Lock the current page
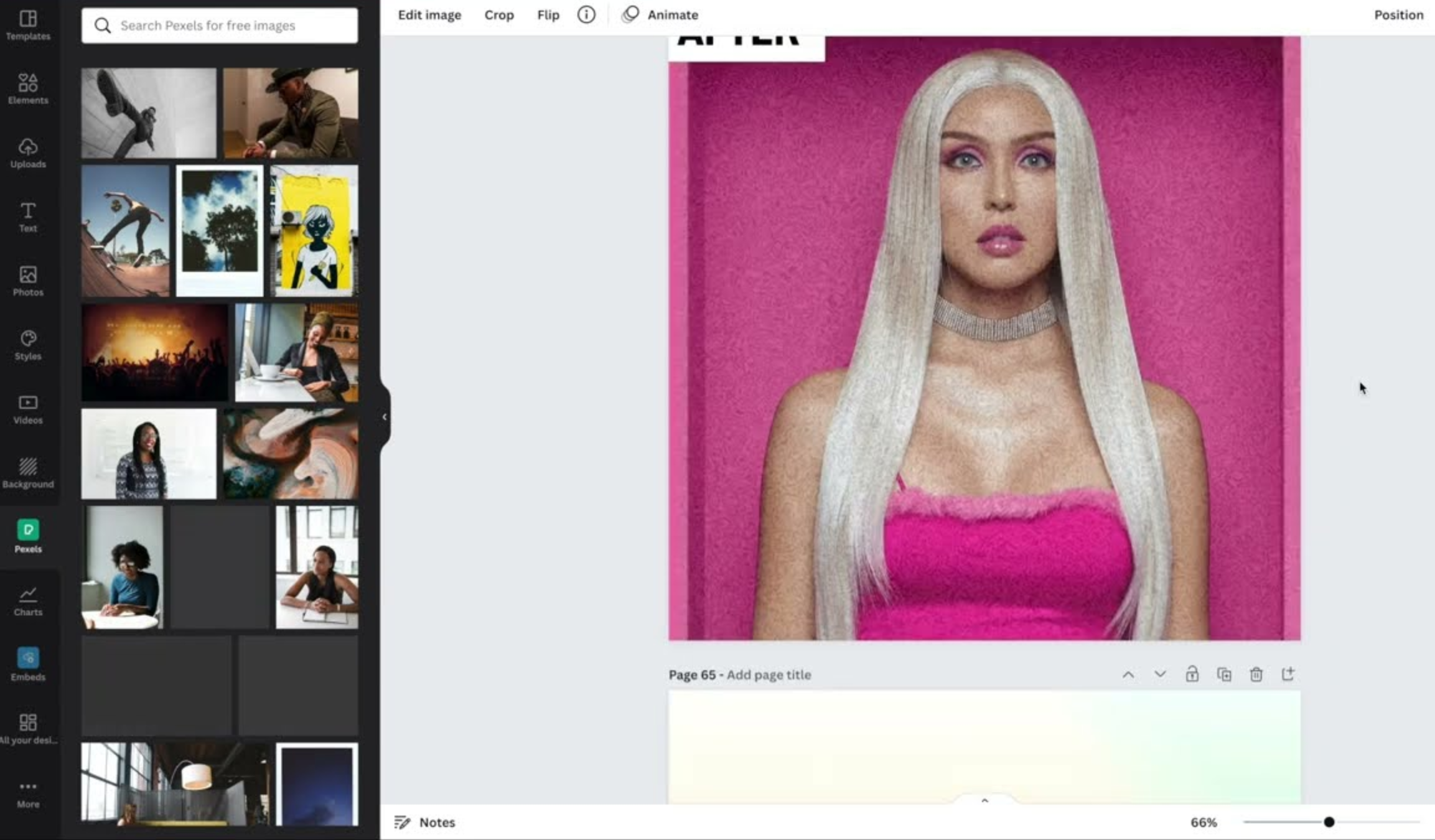 pos(1193,674)
